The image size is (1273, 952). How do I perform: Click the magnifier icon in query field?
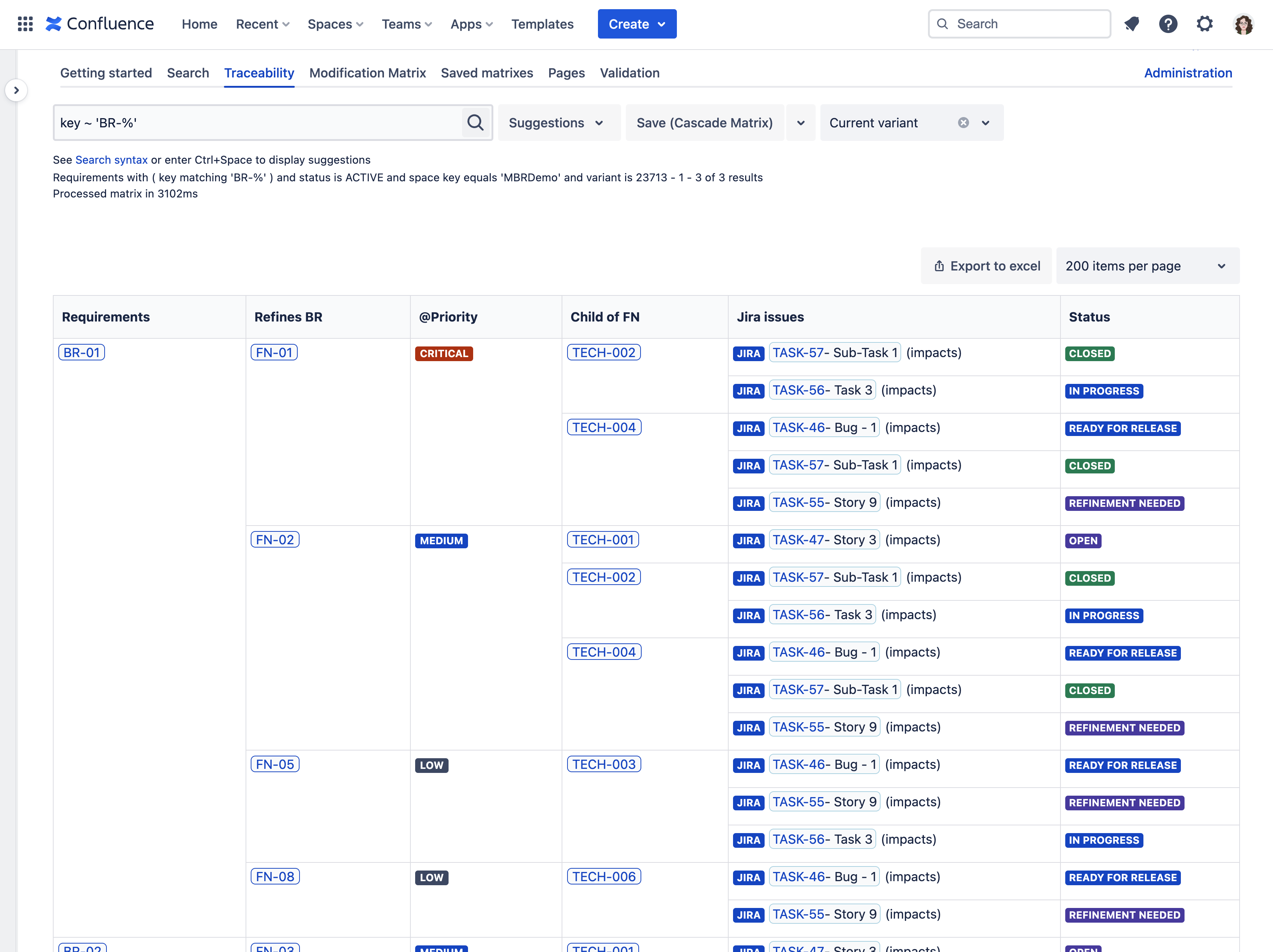coord(475,123)
